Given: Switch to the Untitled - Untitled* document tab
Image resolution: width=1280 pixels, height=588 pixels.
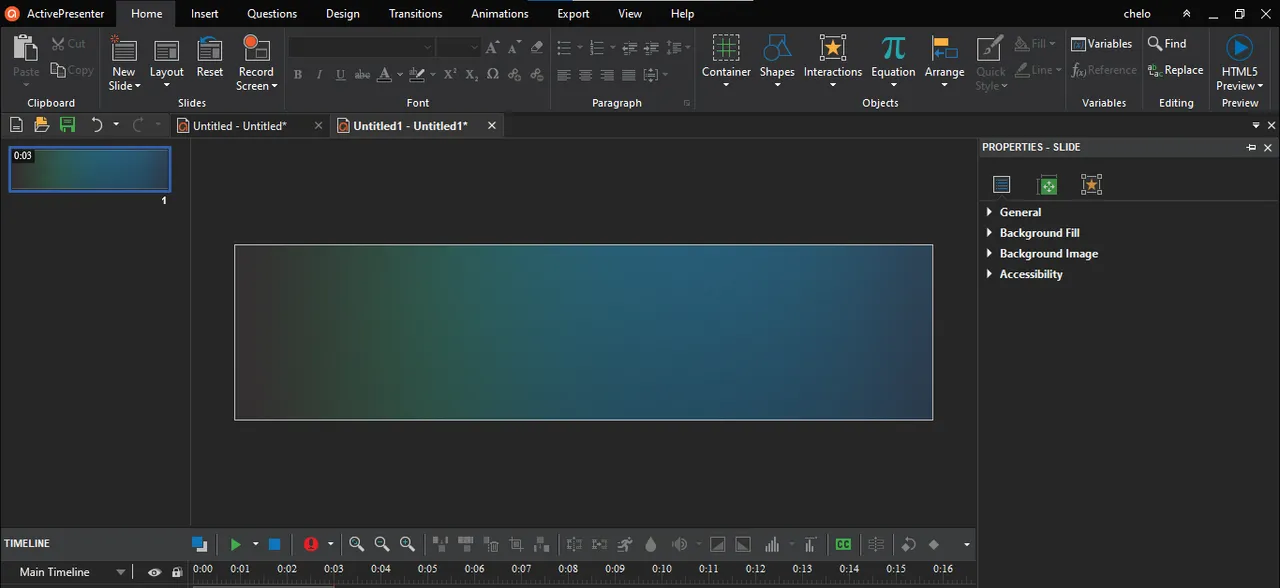Looking at the screenshot, I should (x=240, y=126).
